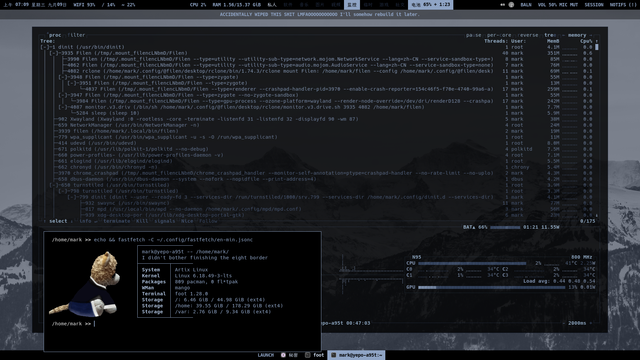Screen dimensions: 640x360
Task: Click the CPU 2% top bar module
Action: pyautogui.click(x=198, y=5)
